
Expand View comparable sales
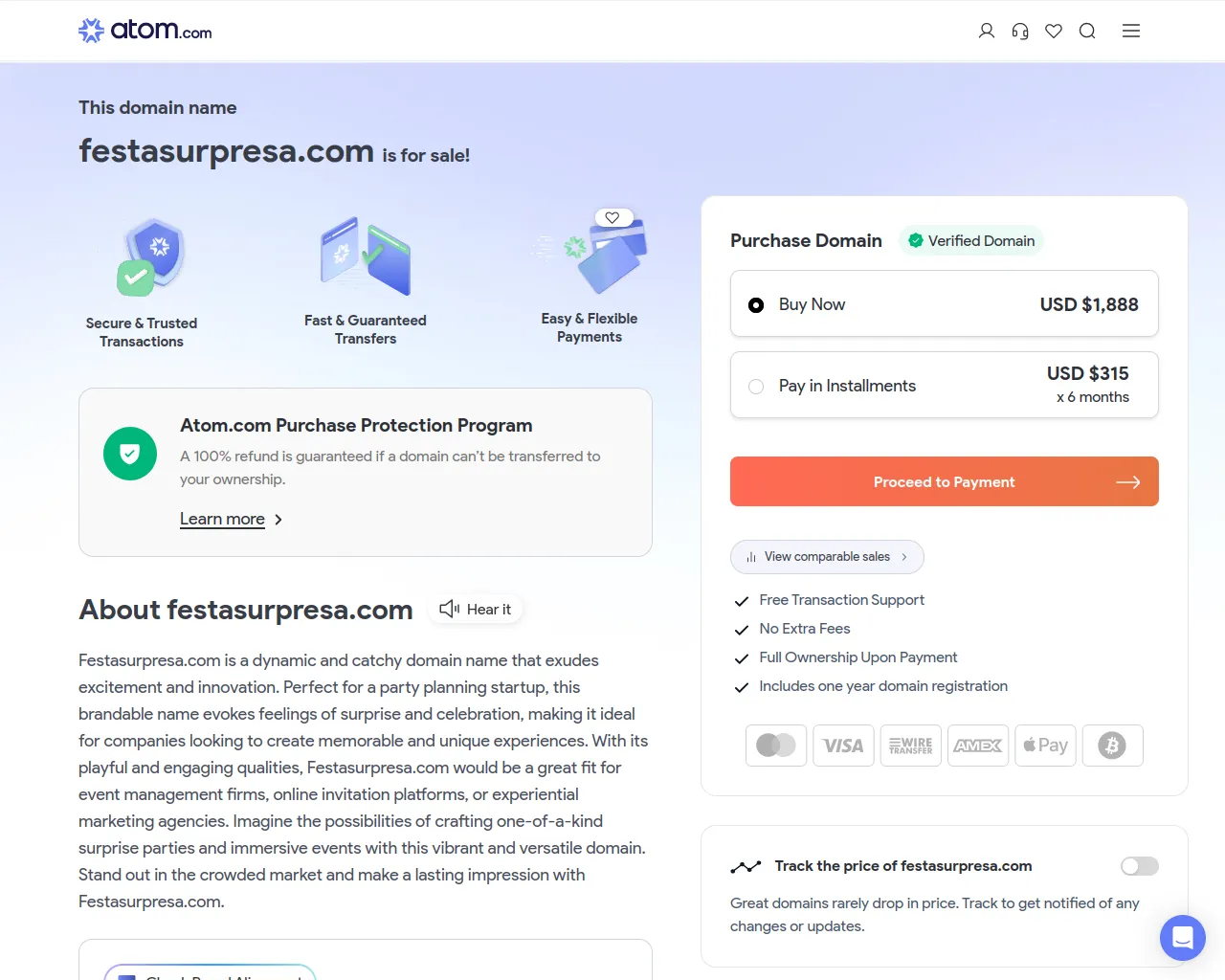point(827,557)
